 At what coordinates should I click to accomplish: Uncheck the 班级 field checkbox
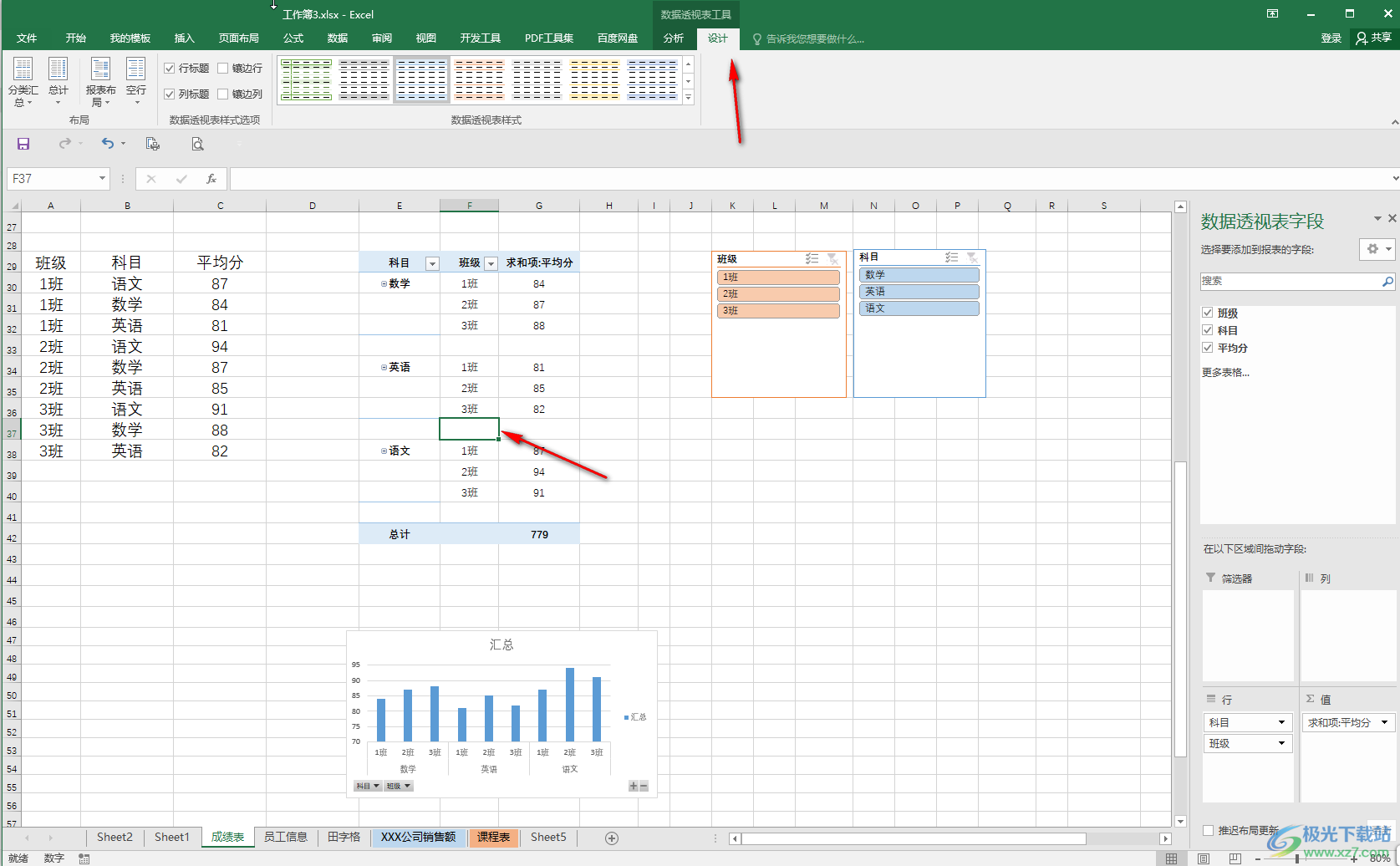point(1208,313)
